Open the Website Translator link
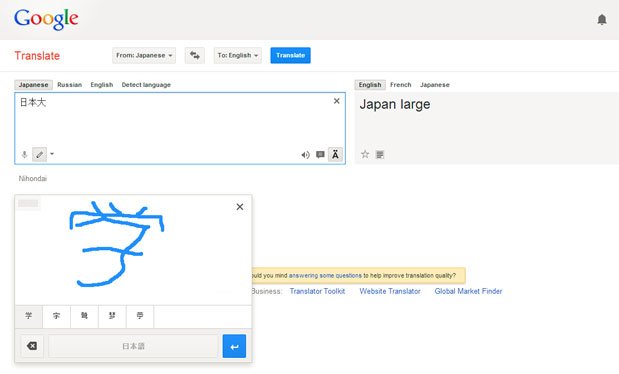 (x=390, y=291)
